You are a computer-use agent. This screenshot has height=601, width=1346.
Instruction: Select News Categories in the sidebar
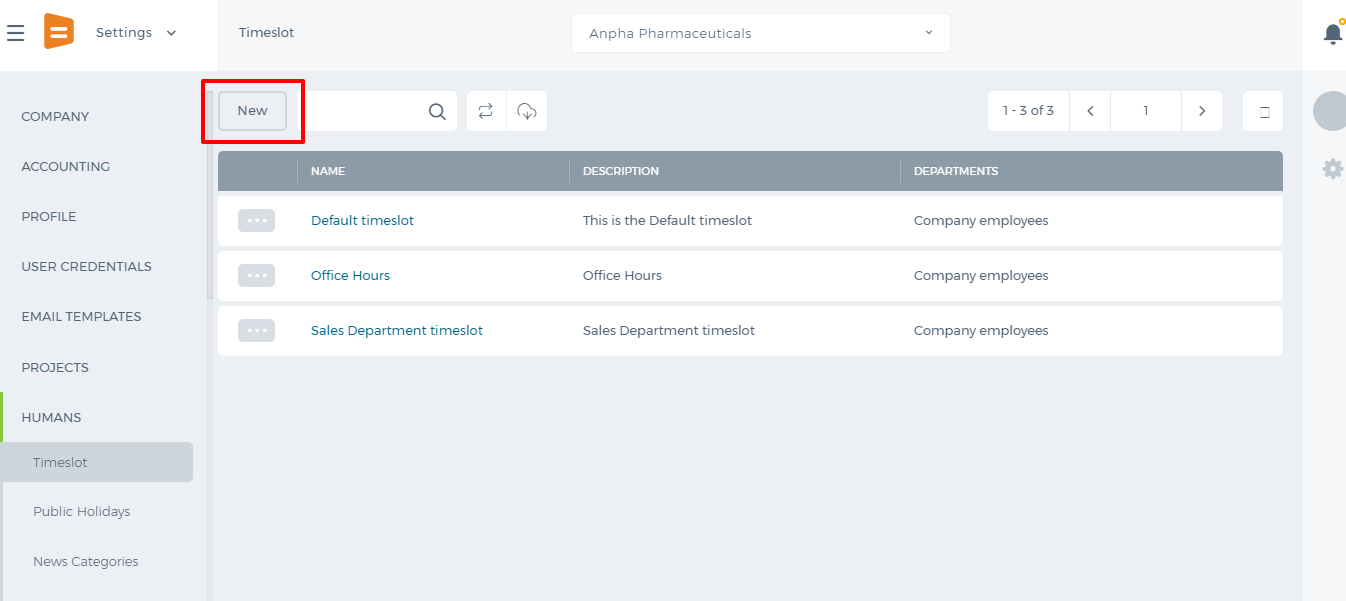pyautogui.click(x=86, y=561)
